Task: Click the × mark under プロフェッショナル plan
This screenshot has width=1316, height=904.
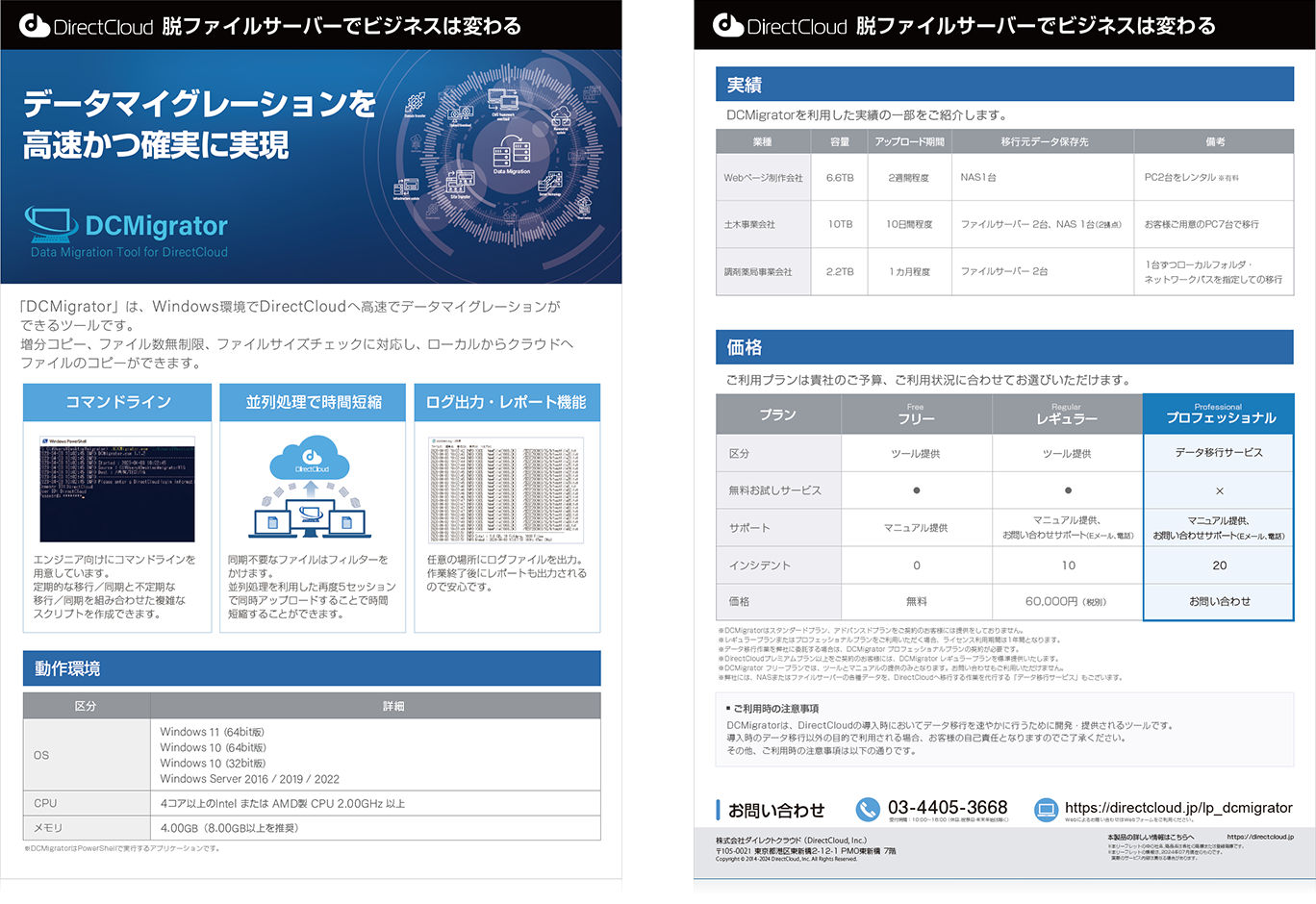Action: coord(1220,490)
